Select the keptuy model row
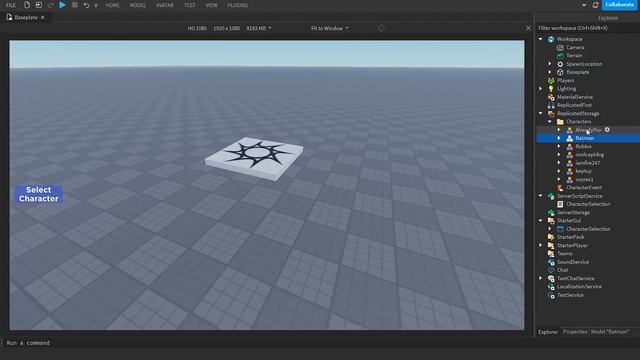 pos(588,171)
